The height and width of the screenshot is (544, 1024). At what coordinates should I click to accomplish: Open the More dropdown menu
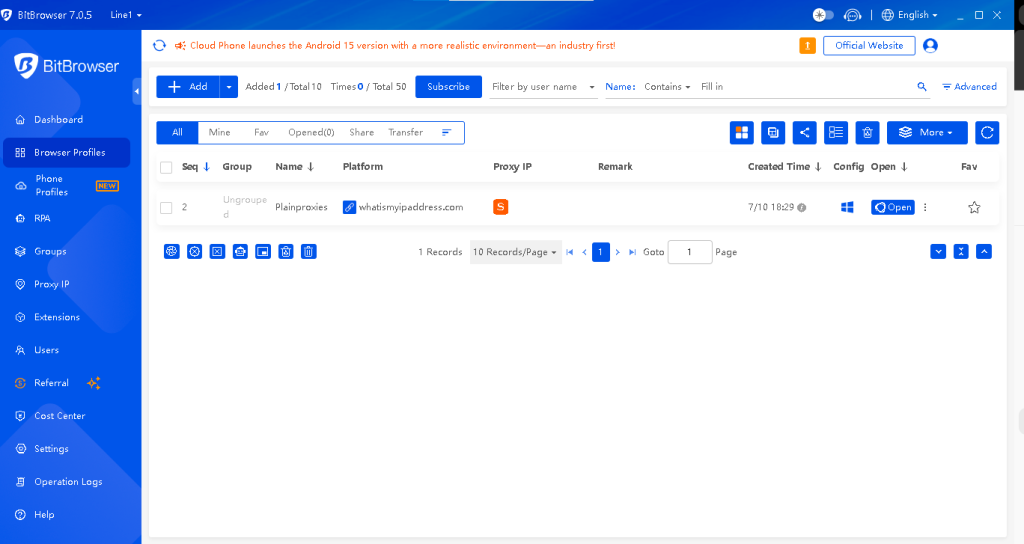927,133
